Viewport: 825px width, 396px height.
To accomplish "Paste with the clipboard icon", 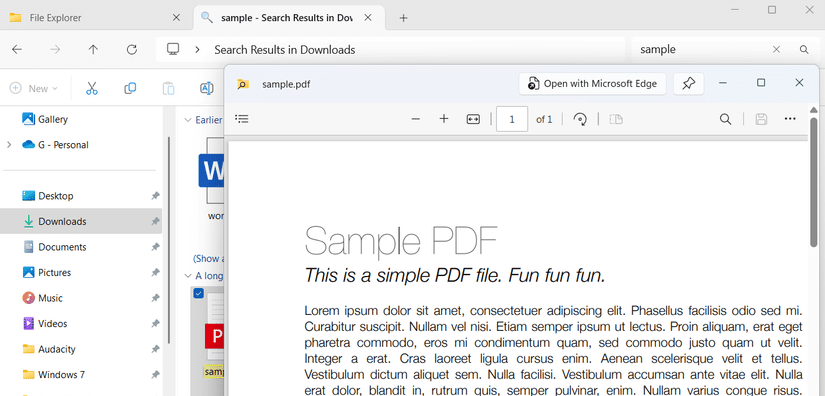I will [x=168, y=88].
